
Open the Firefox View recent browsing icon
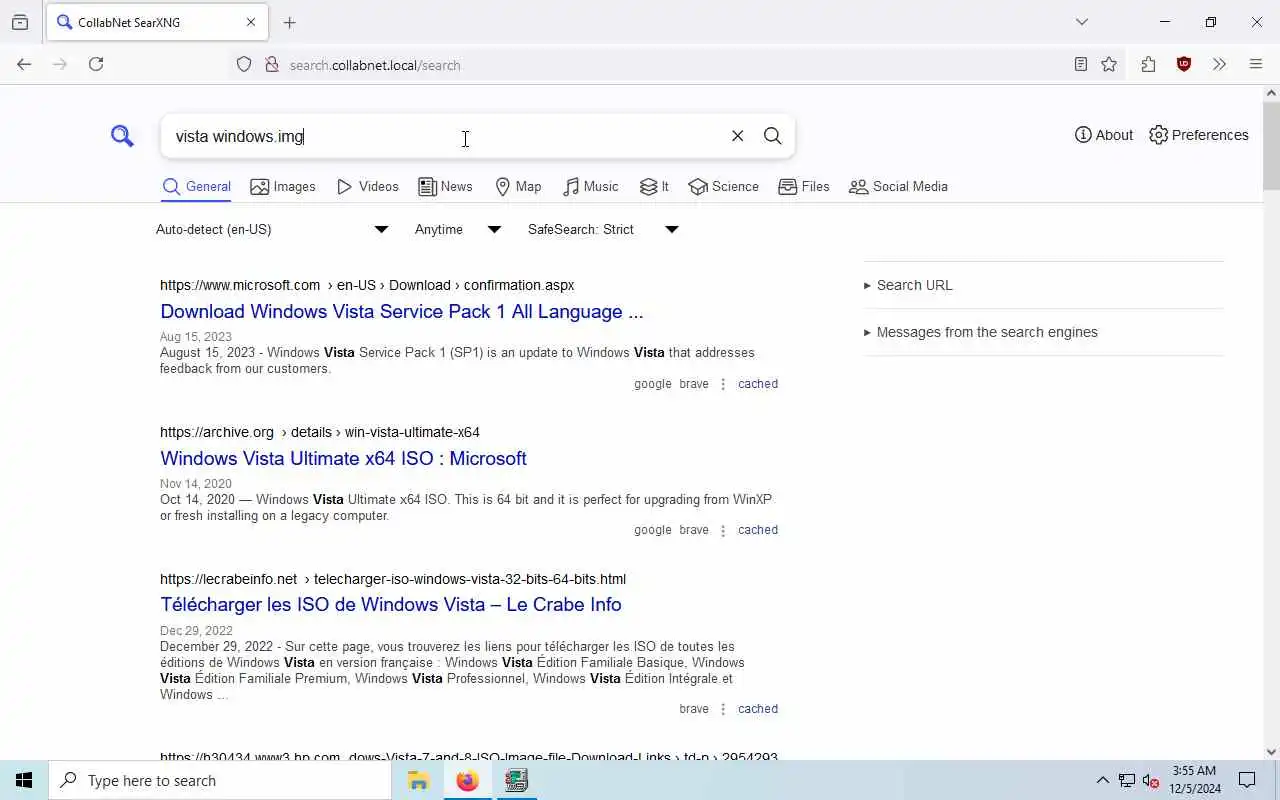coord(20,22)
